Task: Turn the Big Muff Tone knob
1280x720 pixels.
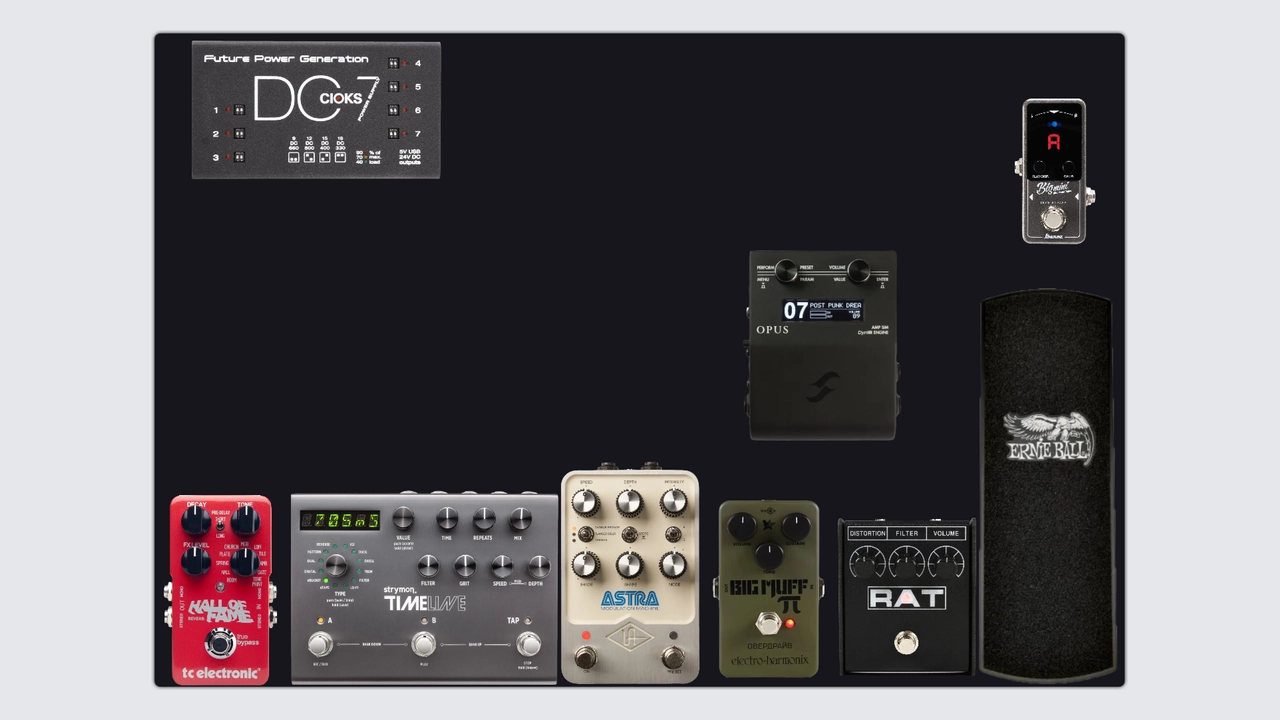Action: tap(769, 556)
